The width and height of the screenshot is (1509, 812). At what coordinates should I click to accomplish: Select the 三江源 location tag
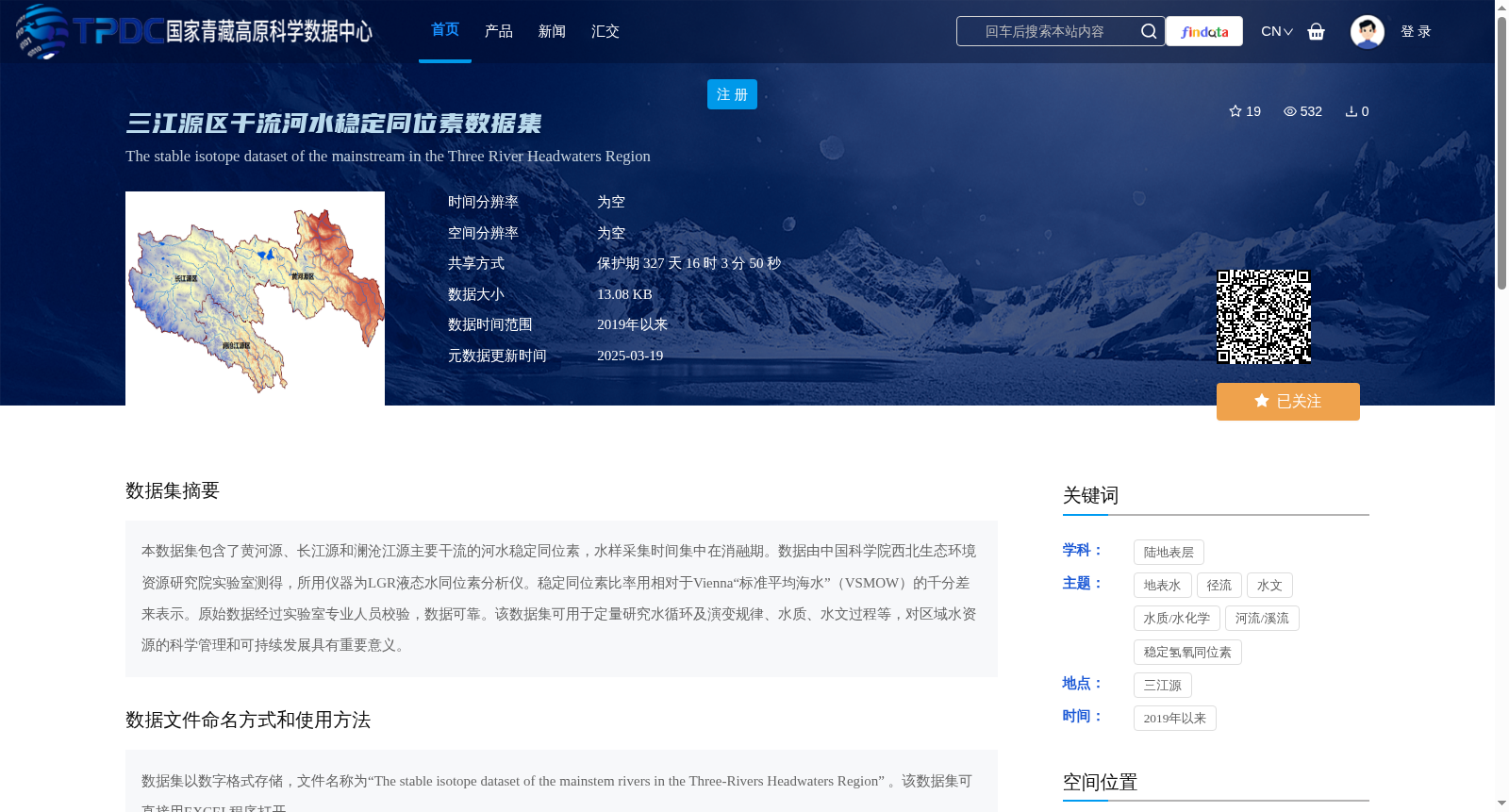point(1163,686)
